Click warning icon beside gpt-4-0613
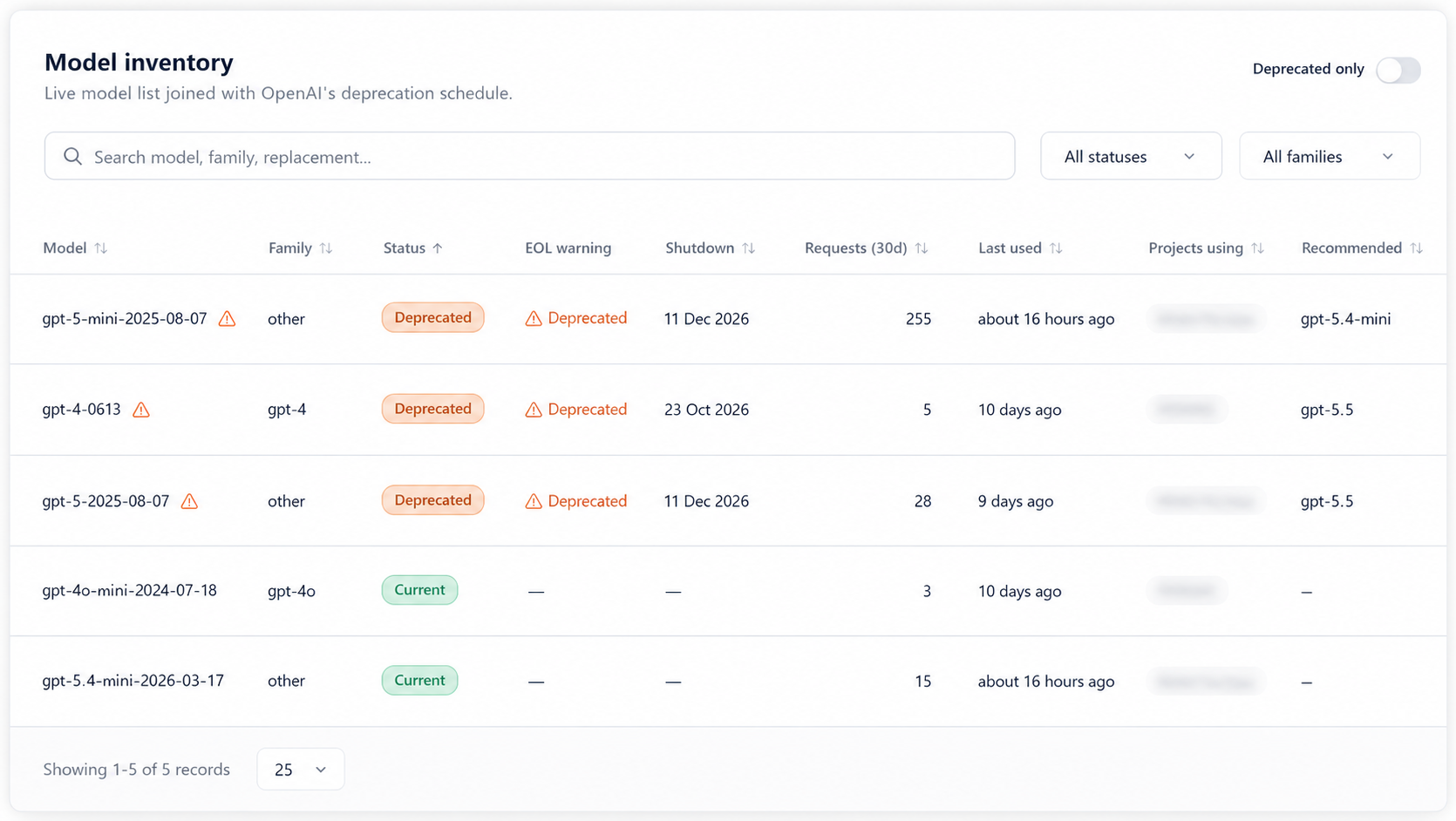Image resolution: width=1456 pixels, height=821 pixels. 141,410
